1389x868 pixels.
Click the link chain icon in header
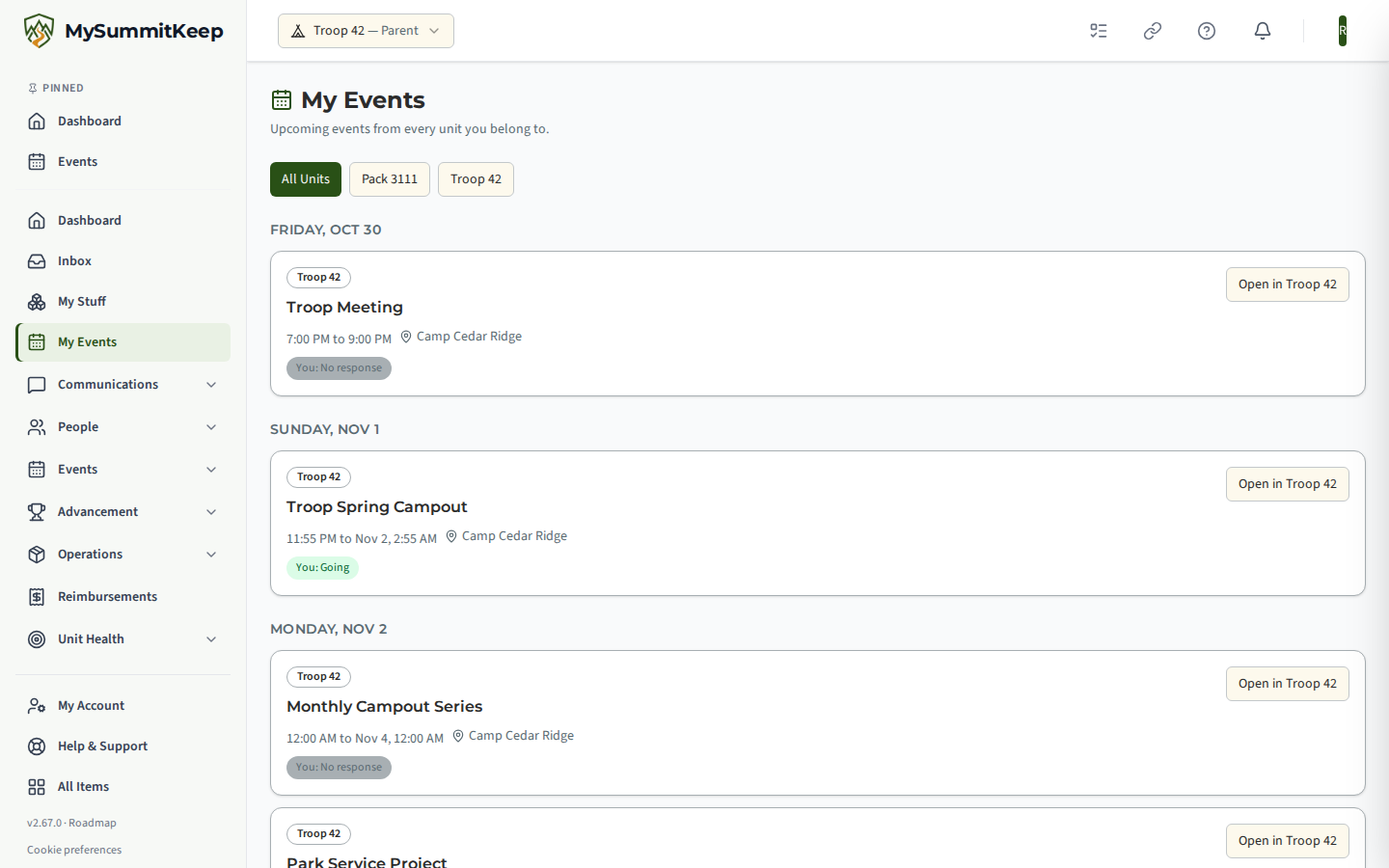coord(1153,31)
